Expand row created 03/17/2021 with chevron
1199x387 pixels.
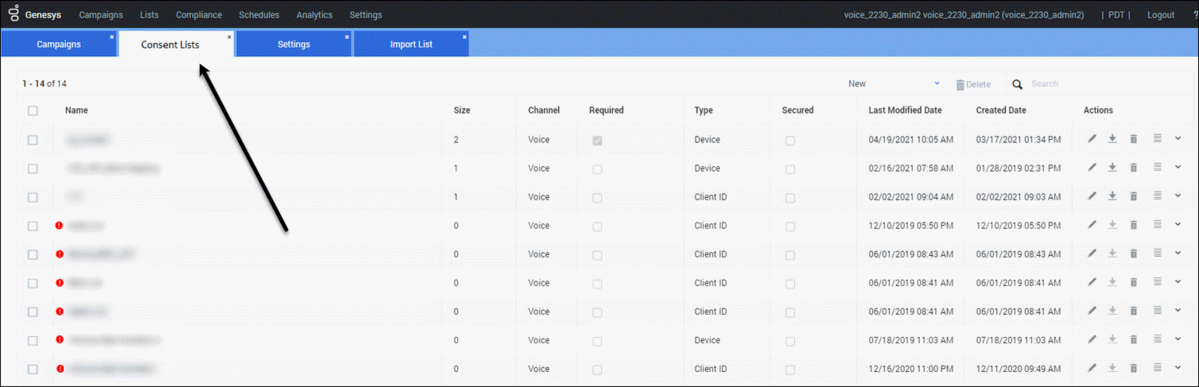1178,138
